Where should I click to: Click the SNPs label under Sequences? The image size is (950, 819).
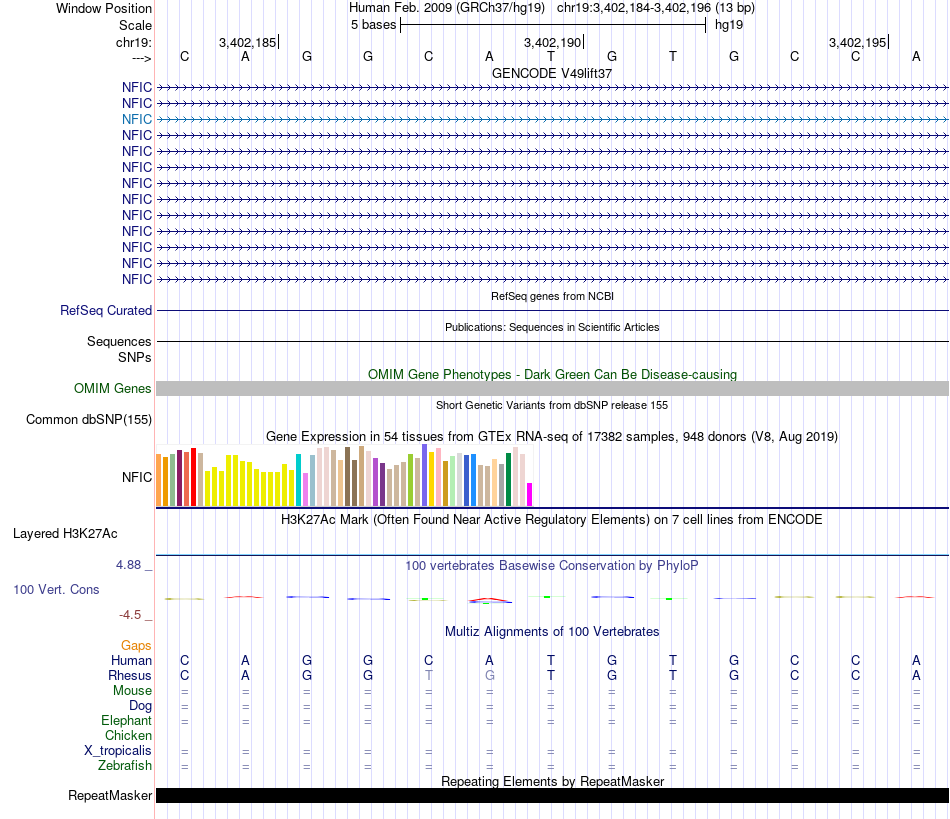pyautogui.click(x=135, y=357)
